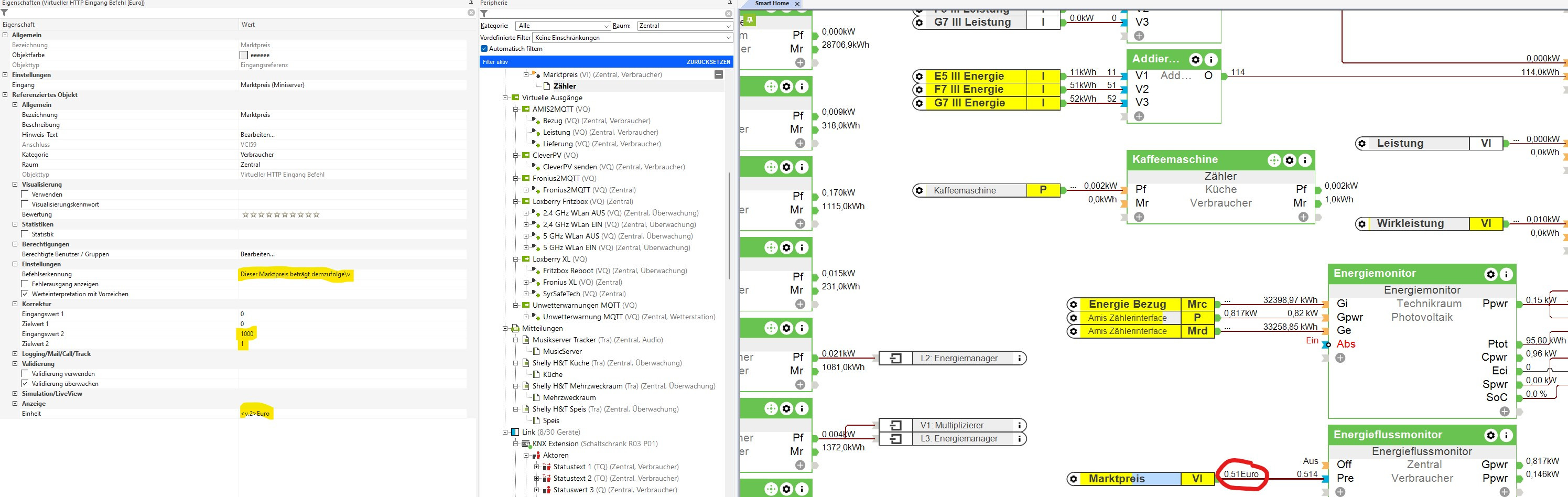The width and height of the screenshot is (1568, 497).
Task: Select CleverPV senden (VQ) tree item
Action: click(613, 167)
